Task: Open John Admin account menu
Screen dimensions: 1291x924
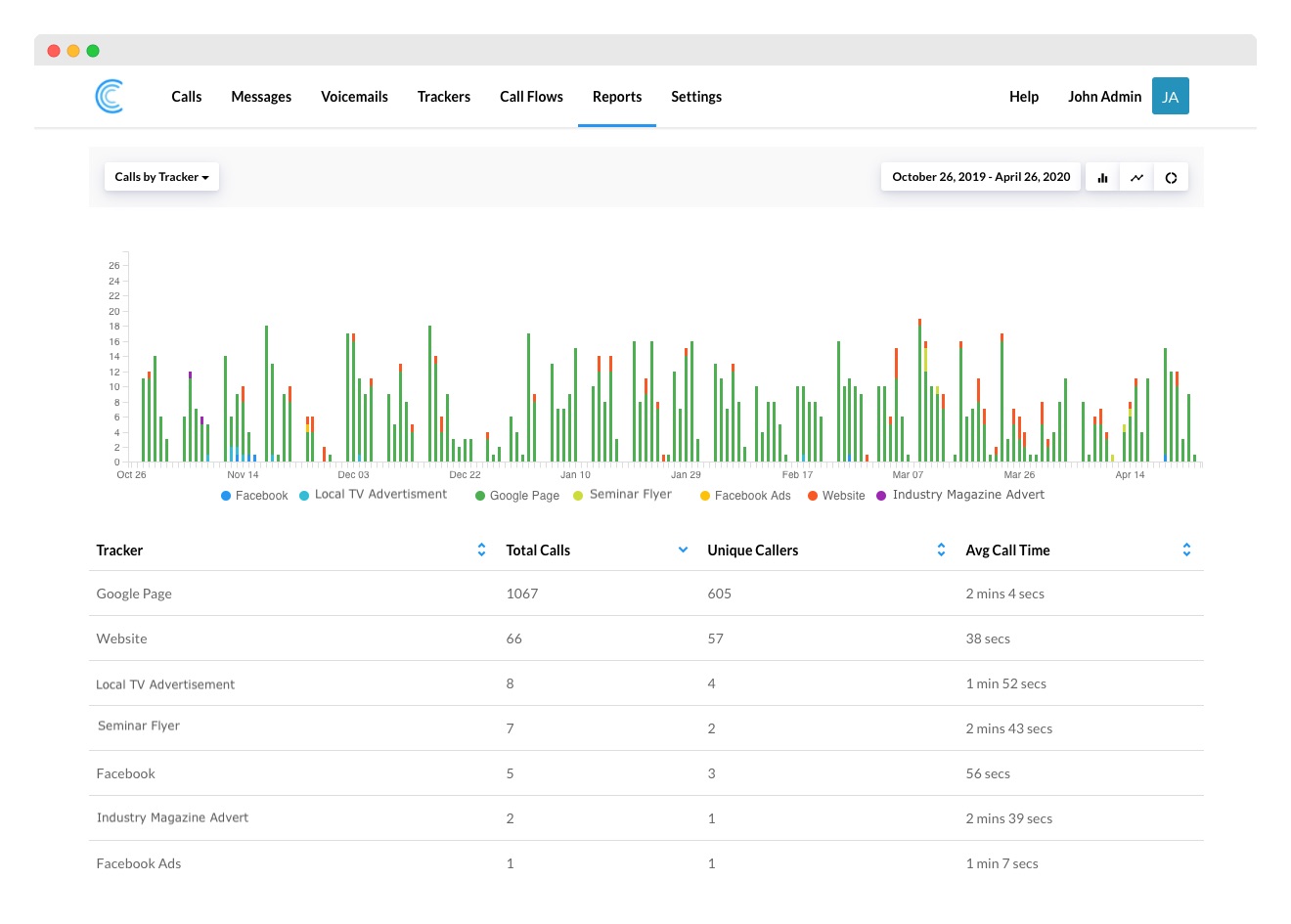Action: [x=1104, y=97]
